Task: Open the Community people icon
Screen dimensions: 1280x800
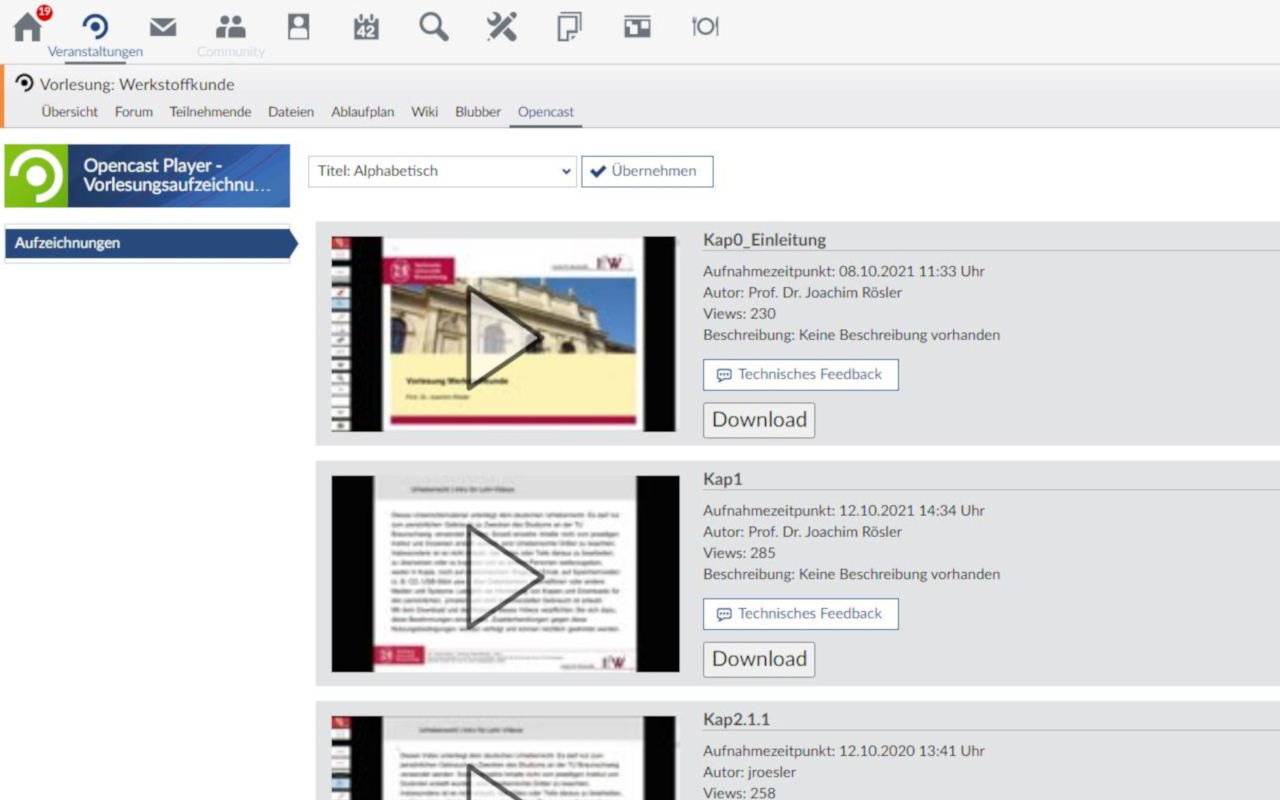Action: [231, 27]
